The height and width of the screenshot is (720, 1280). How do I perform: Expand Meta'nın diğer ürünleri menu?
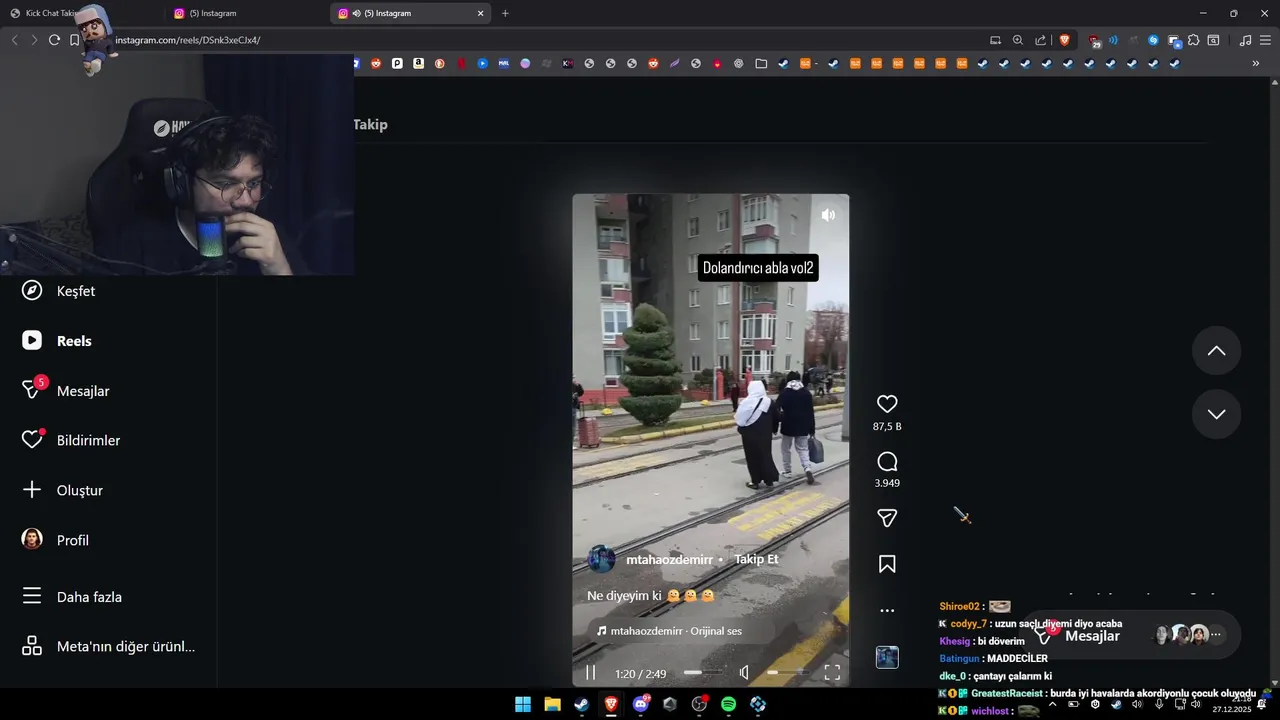pyautogui.click(x=108, y=646)
